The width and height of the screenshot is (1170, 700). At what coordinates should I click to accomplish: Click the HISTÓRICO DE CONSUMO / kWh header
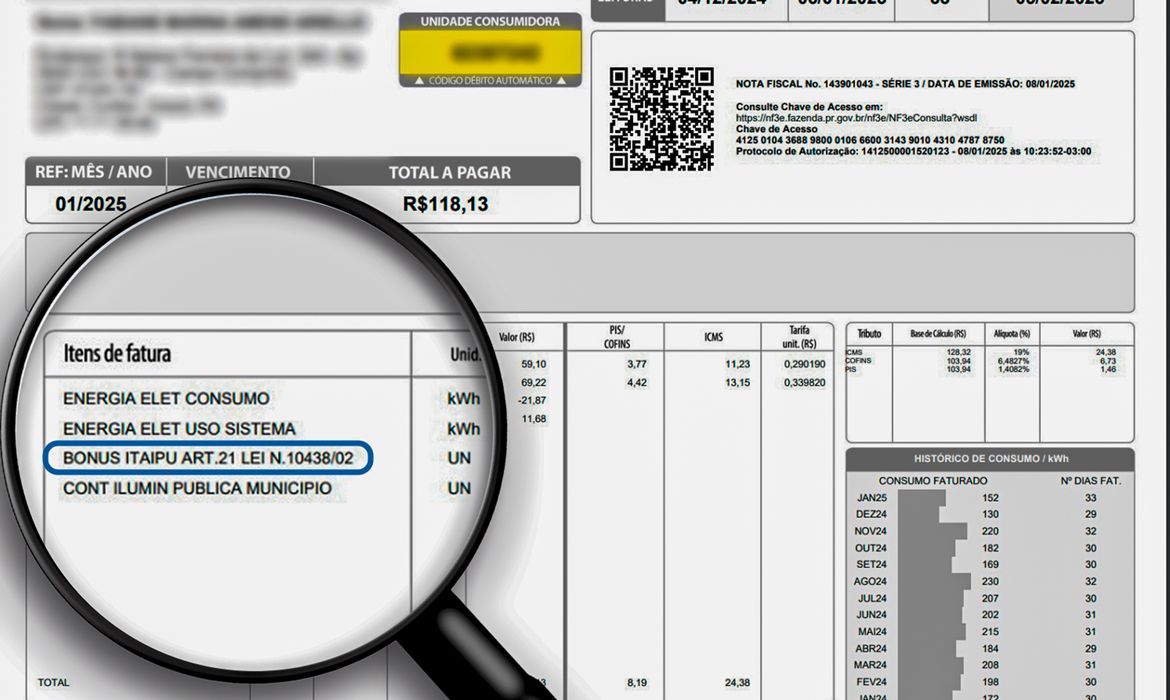pyautogui.click(x=990, y=459)
